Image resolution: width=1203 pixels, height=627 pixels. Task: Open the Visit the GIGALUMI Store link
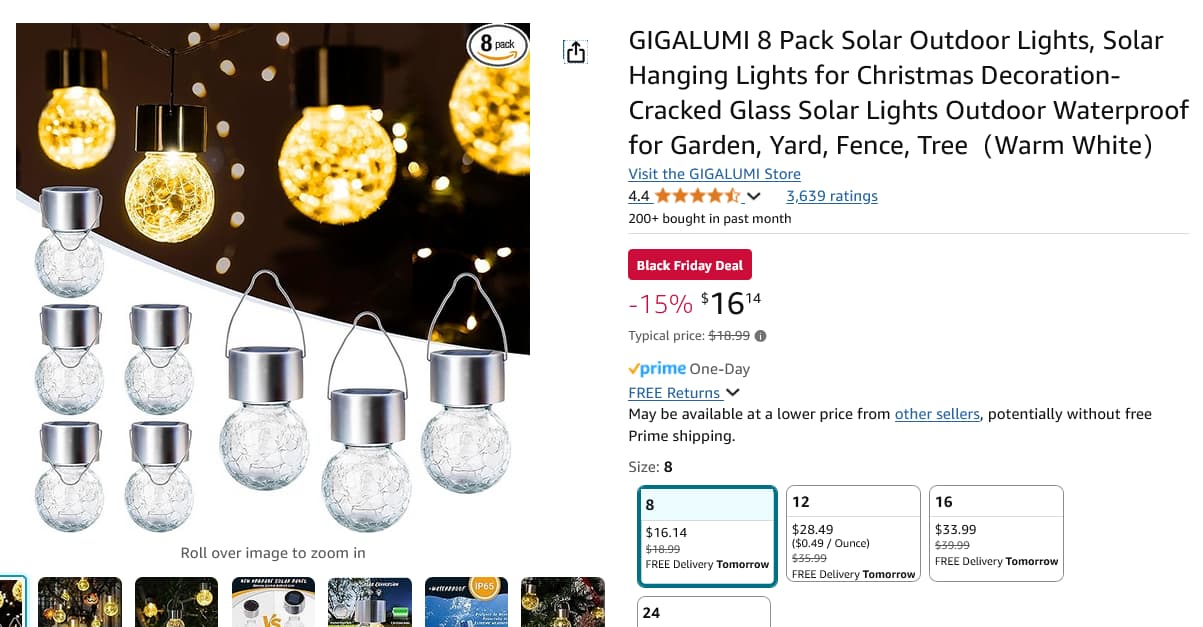714,174
